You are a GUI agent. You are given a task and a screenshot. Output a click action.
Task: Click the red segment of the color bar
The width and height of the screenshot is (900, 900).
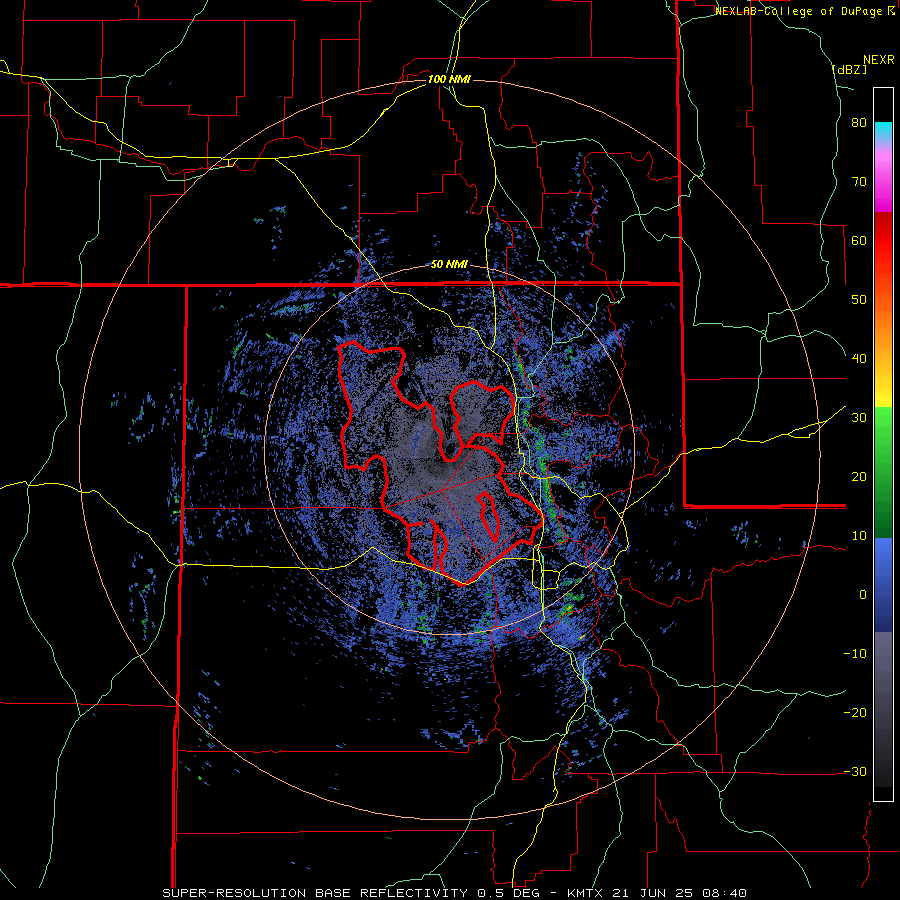pos(883,241)
